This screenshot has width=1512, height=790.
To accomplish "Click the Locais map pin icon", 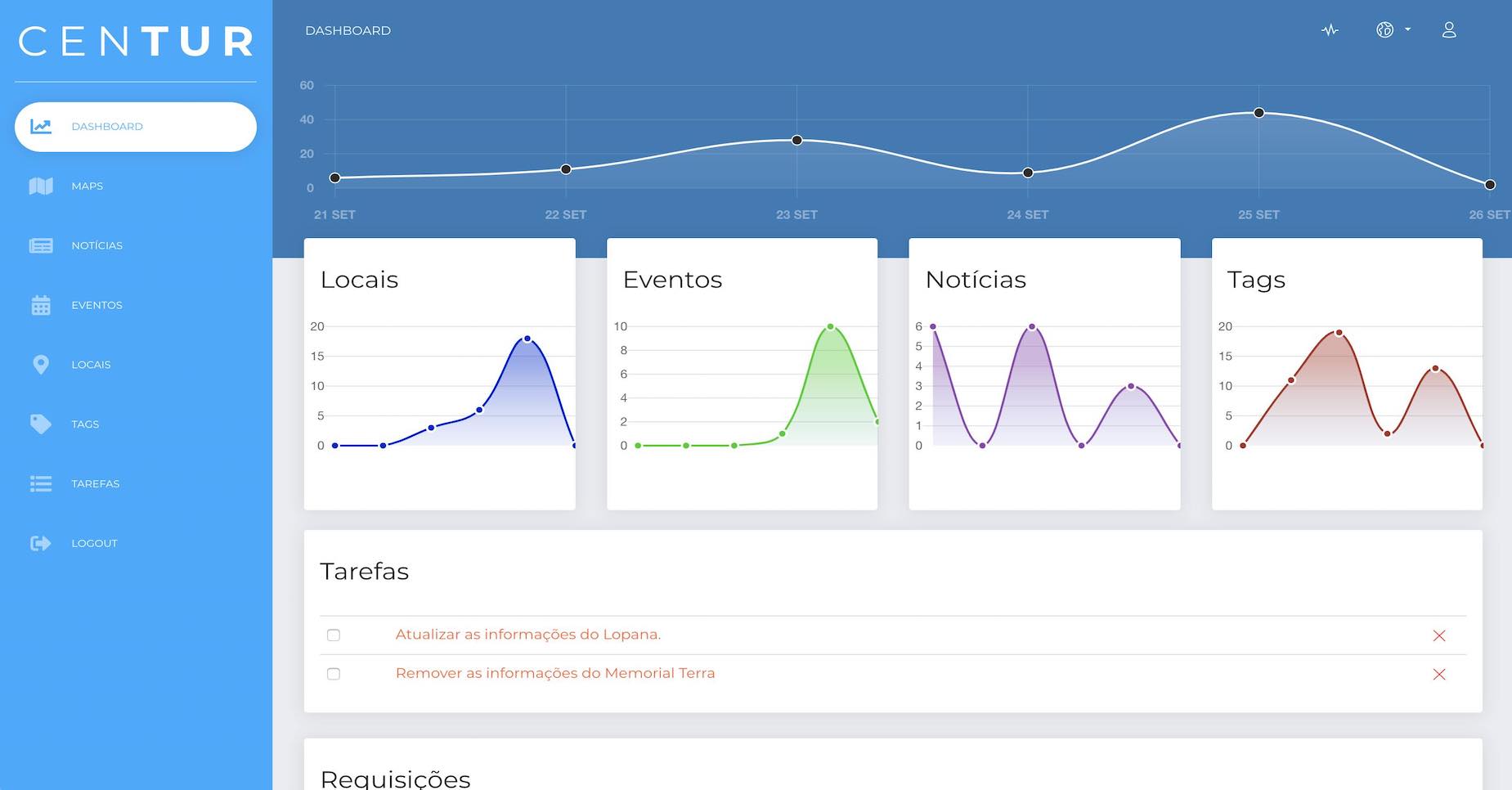I will tap(41, 365).
